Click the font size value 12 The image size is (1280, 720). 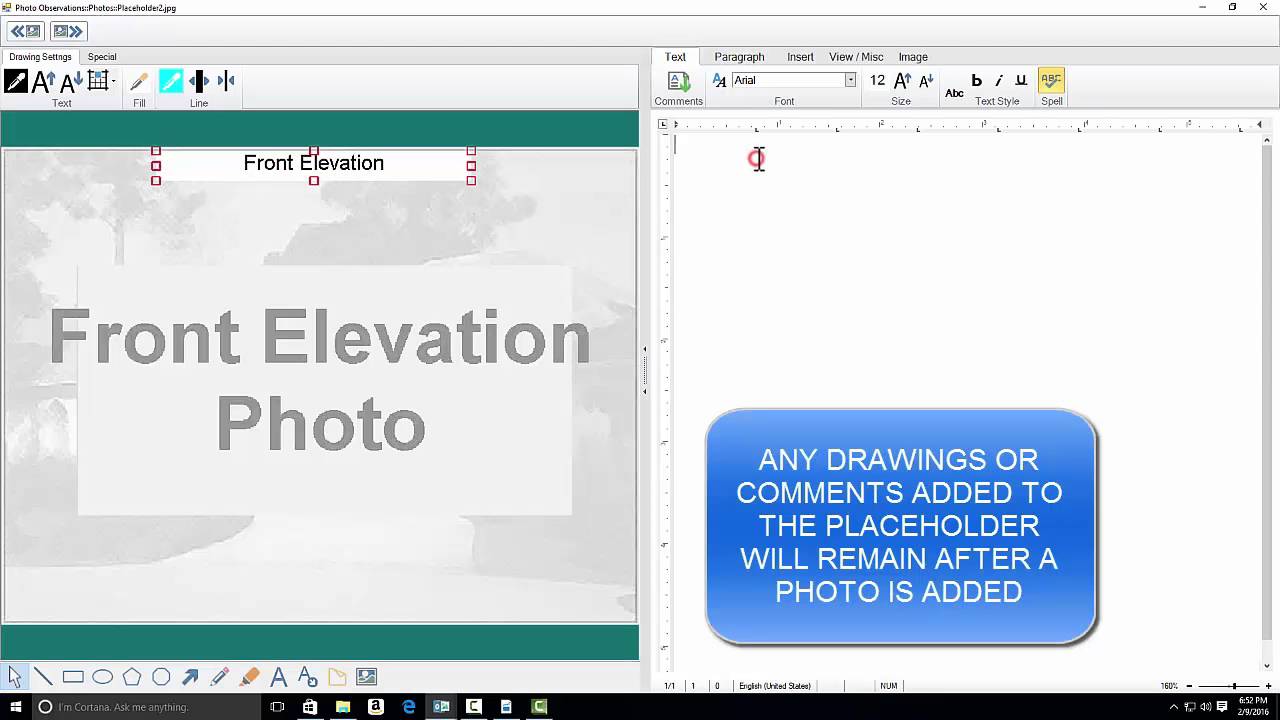click(877, 80)
